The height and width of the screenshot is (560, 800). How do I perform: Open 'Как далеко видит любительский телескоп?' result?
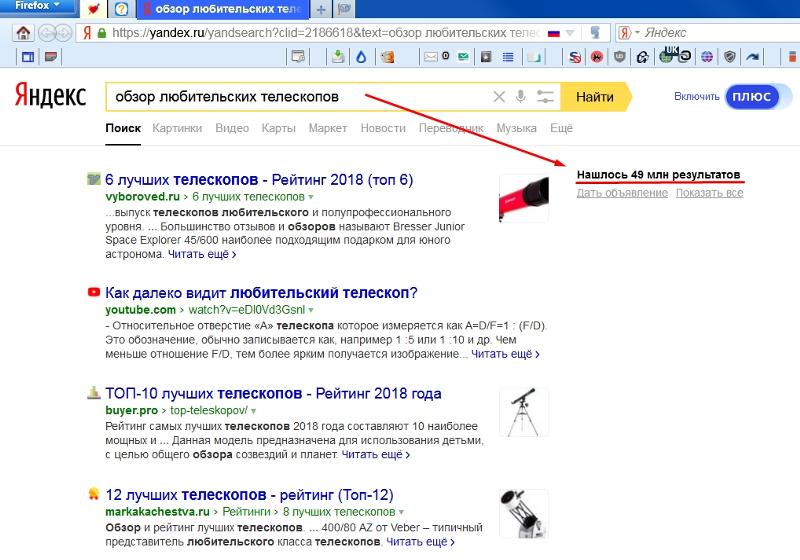[261, 293]
